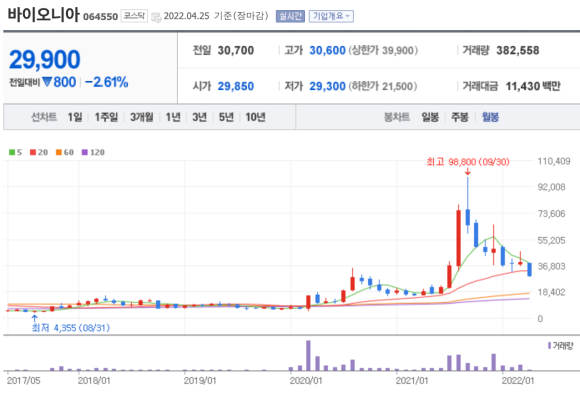Select the 1주일 line chart tab
Screen dimensions: 580x393
click(x=106, y=117)
